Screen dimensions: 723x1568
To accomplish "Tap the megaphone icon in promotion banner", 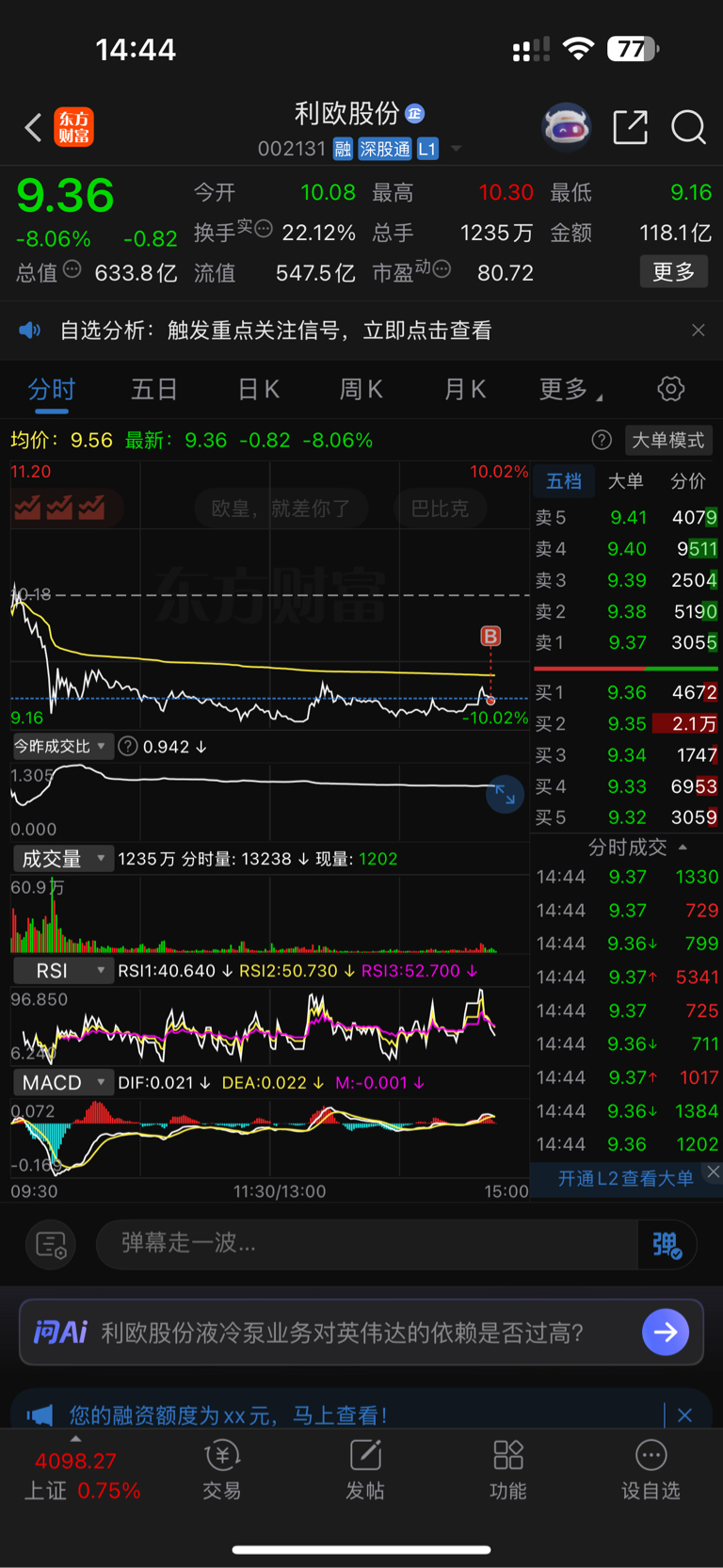I will (x=40, y=1414).
